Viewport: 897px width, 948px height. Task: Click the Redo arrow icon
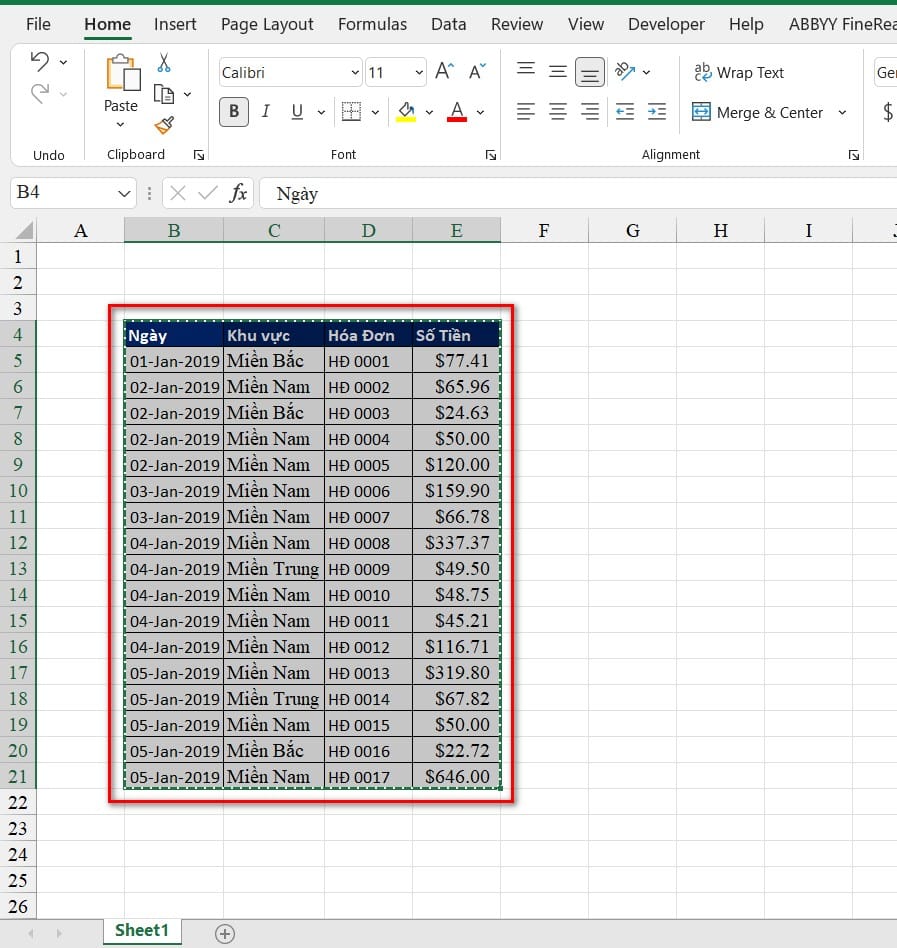tap(39, 93)
